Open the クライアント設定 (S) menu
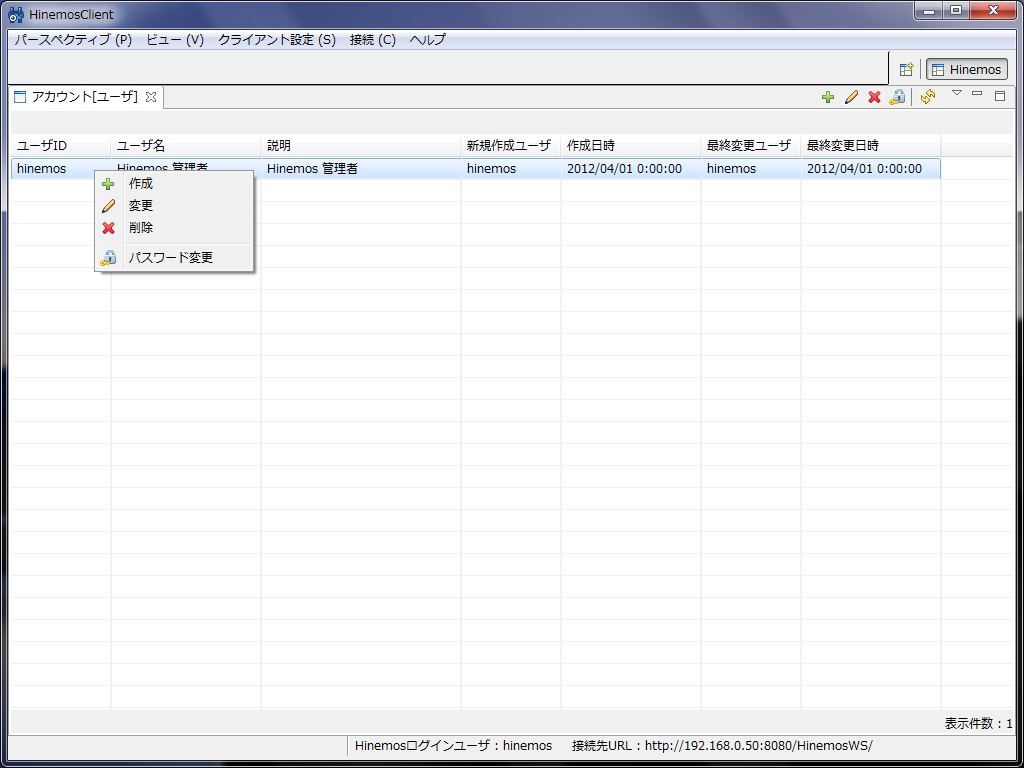The image size is (1024, 768). click(277, 40)
